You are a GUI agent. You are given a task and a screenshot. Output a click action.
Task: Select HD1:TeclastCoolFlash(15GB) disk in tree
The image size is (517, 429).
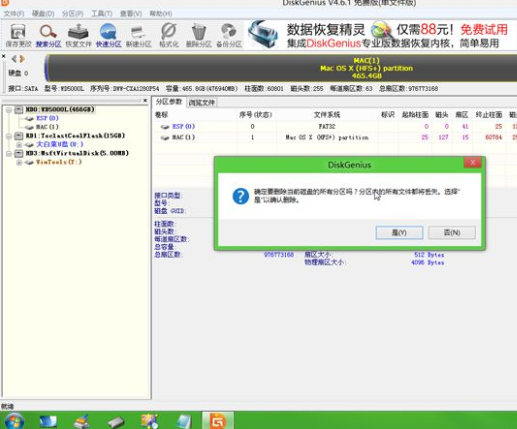click(x=75, y=136)
